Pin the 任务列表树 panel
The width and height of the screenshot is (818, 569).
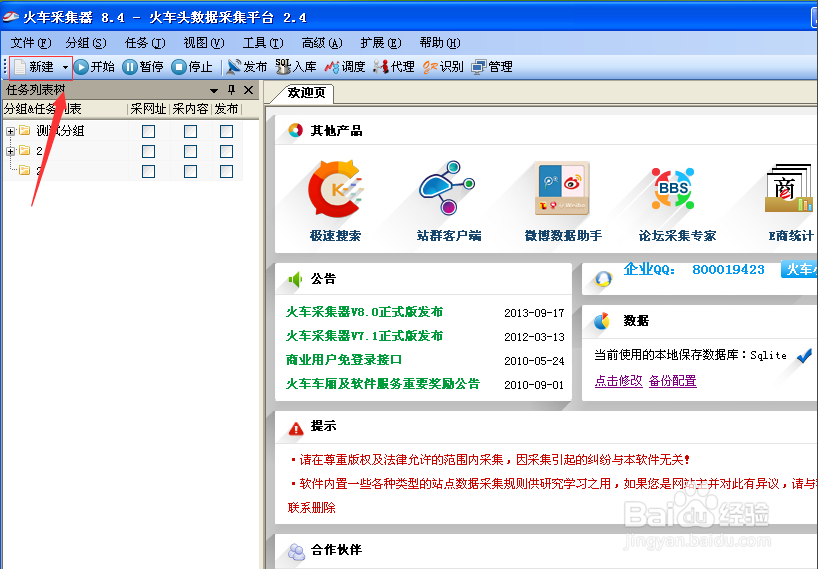(231, 90)
